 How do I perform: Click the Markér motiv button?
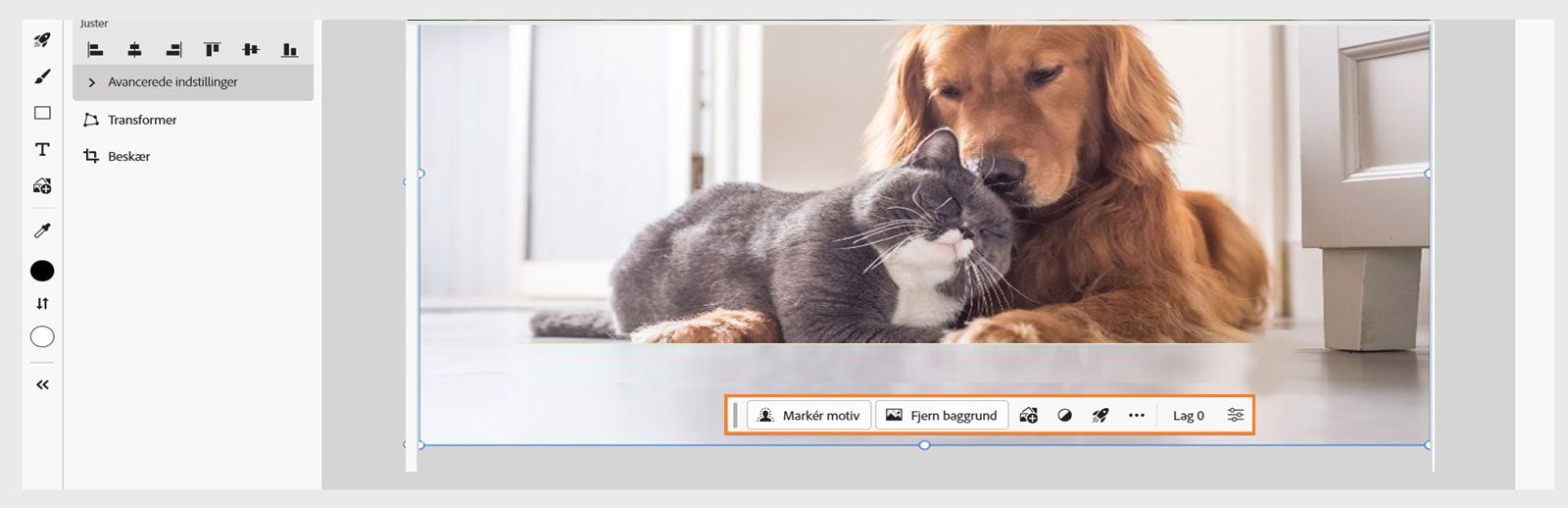click(808, 416)
